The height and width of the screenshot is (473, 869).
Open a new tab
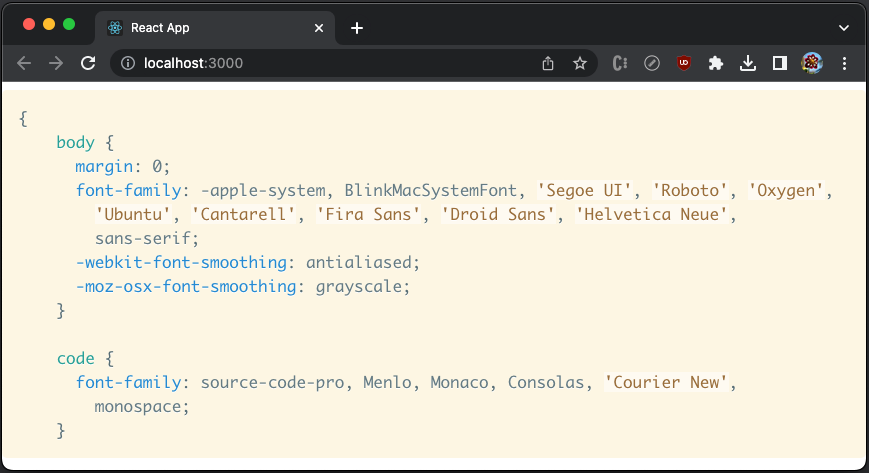click(x=357, y=28)
